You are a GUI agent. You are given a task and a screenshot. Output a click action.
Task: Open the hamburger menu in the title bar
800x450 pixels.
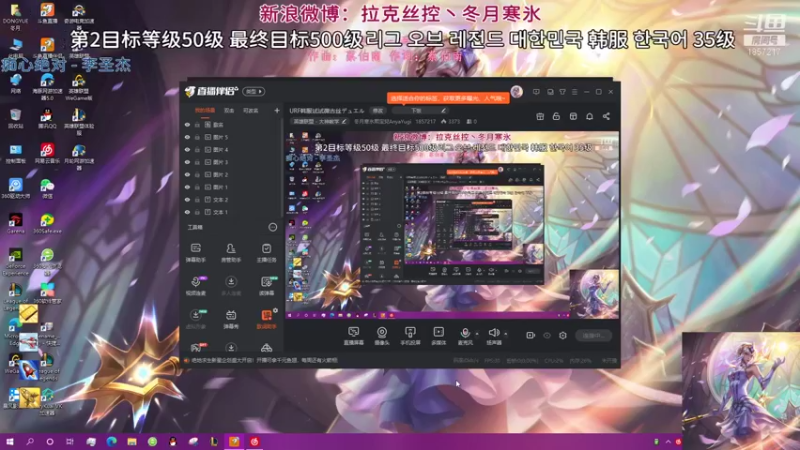click(574, 92)
